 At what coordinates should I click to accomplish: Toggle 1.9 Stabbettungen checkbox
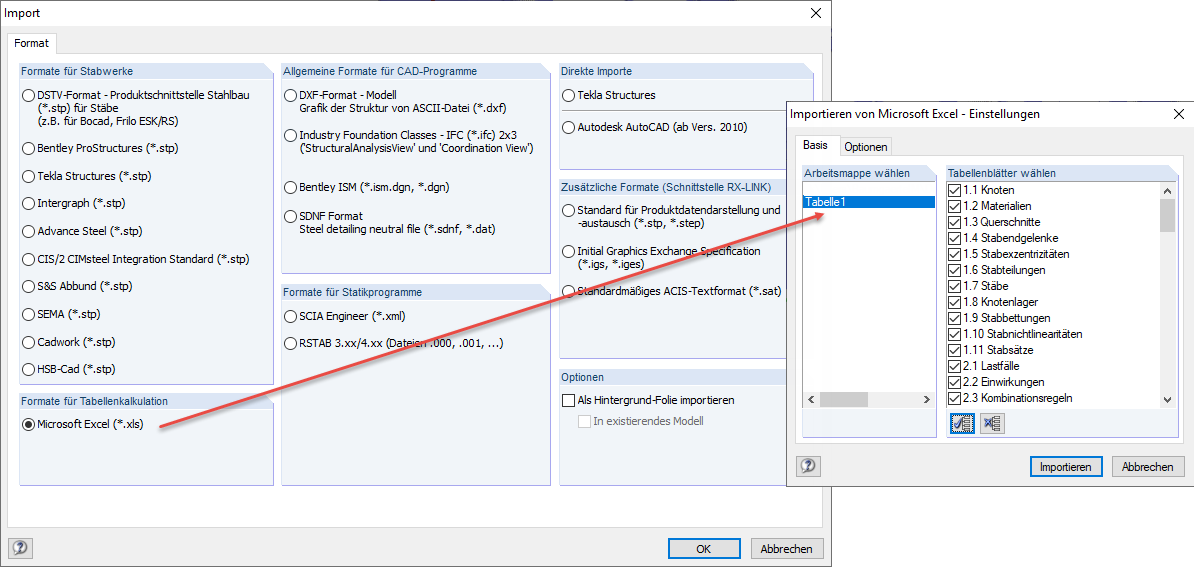[x=955, y=317]
